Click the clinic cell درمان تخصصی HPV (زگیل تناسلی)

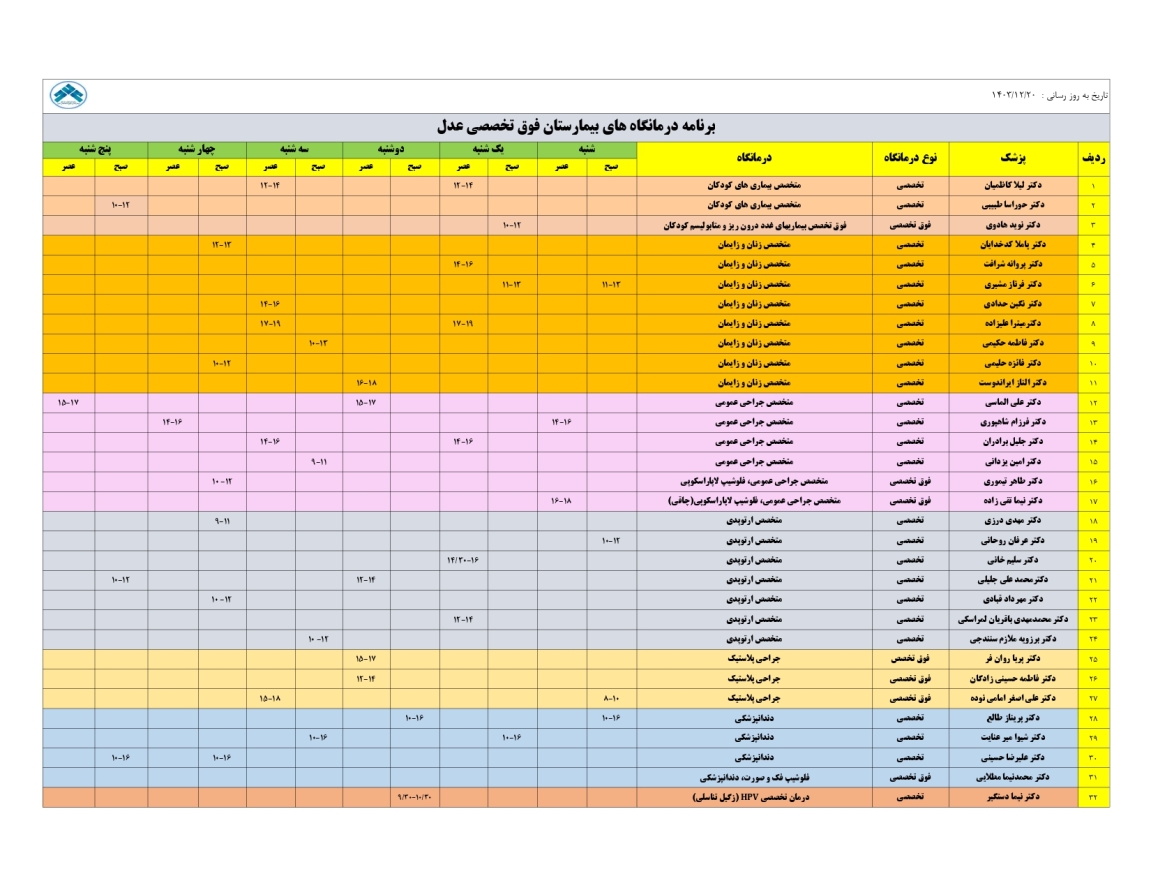tap(755, 797)
